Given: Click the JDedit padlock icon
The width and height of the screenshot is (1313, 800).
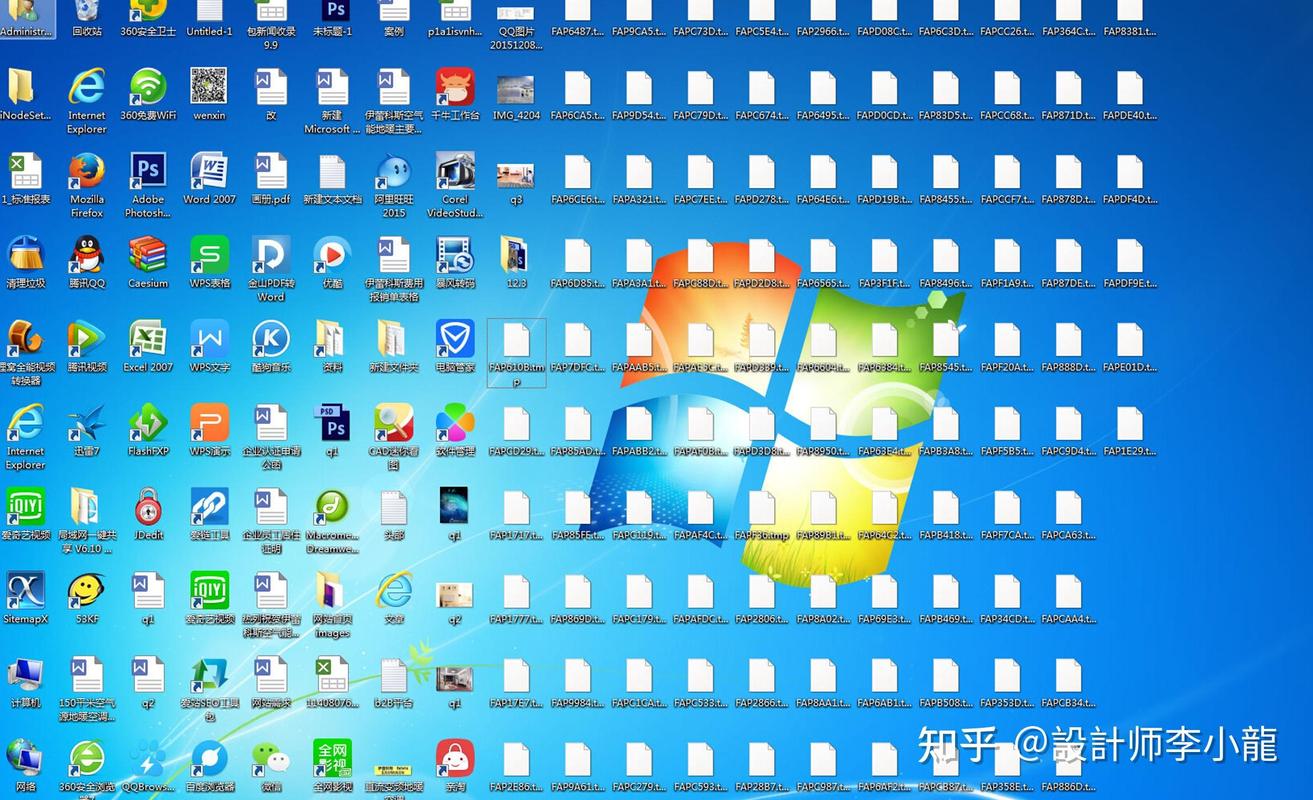Looking at the screenshot, I should (148, 507).
